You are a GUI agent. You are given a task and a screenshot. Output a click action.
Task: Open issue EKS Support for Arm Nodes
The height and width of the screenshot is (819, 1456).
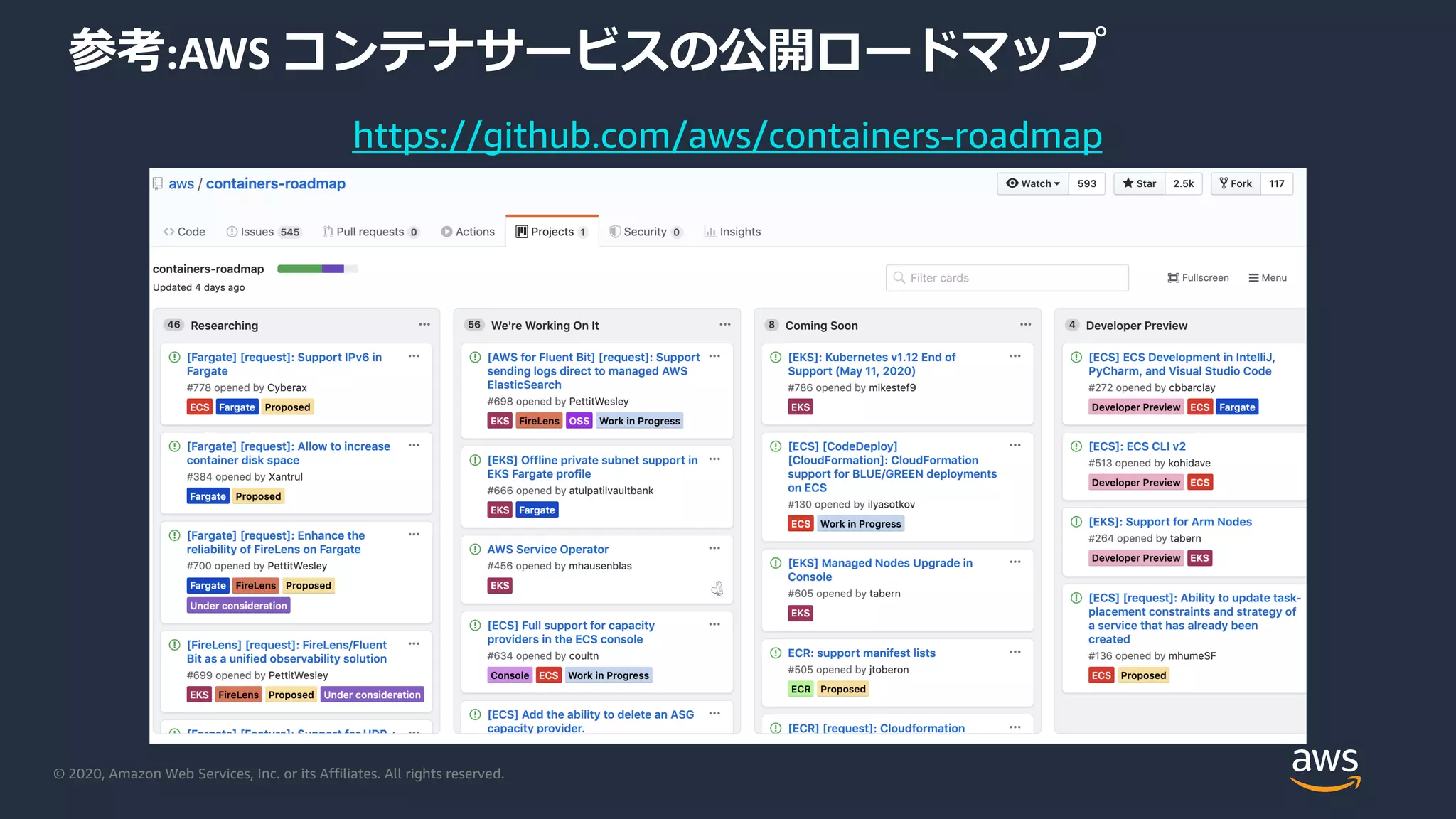tap(1170, 522)
